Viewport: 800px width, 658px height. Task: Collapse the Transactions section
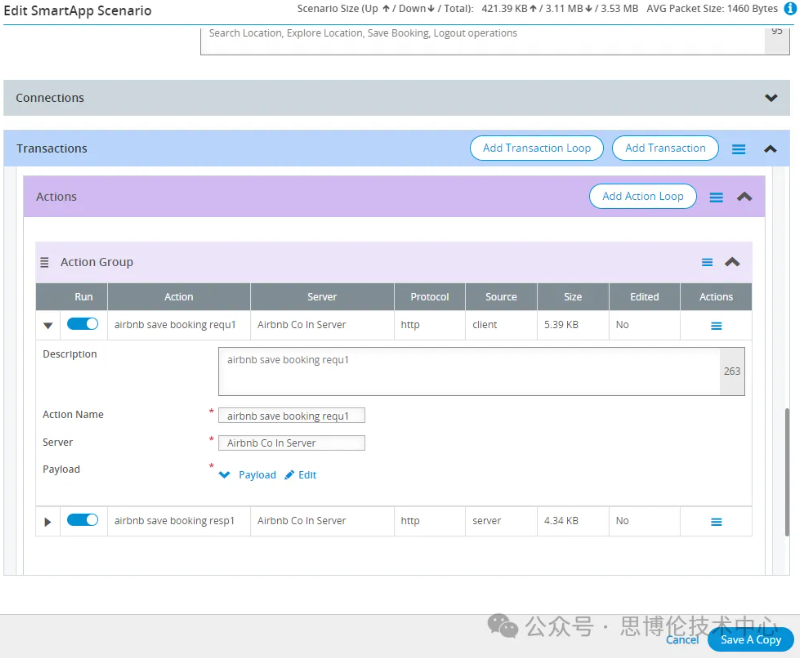(770, 149)
